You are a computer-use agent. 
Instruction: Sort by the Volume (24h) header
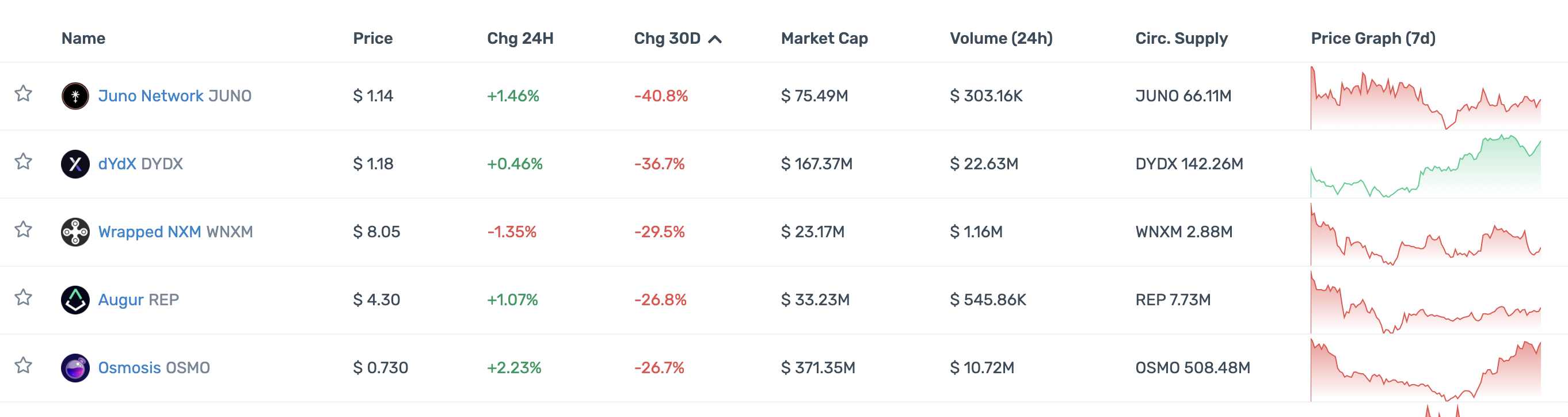click(x=1000, y=39)
